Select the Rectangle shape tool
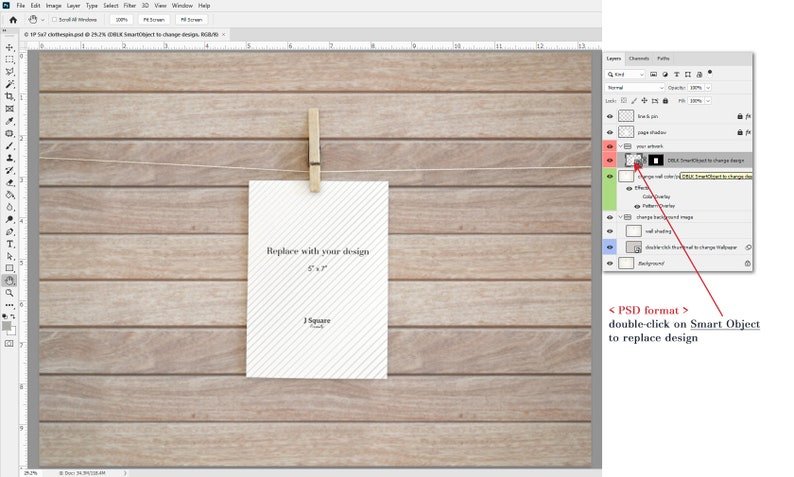The height and width of the screenshot is (477, 794). [x=9, y=268]
